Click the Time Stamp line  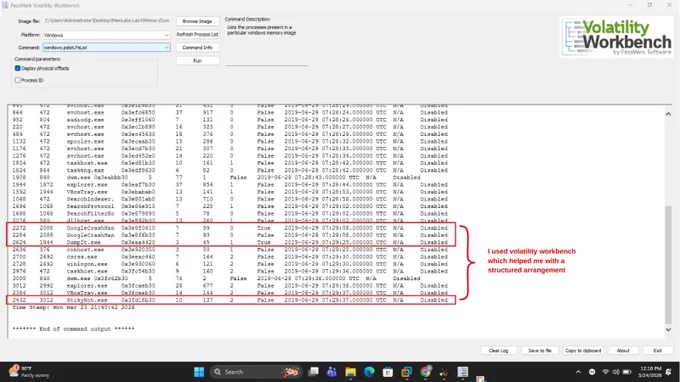click(x=73, y=307)
